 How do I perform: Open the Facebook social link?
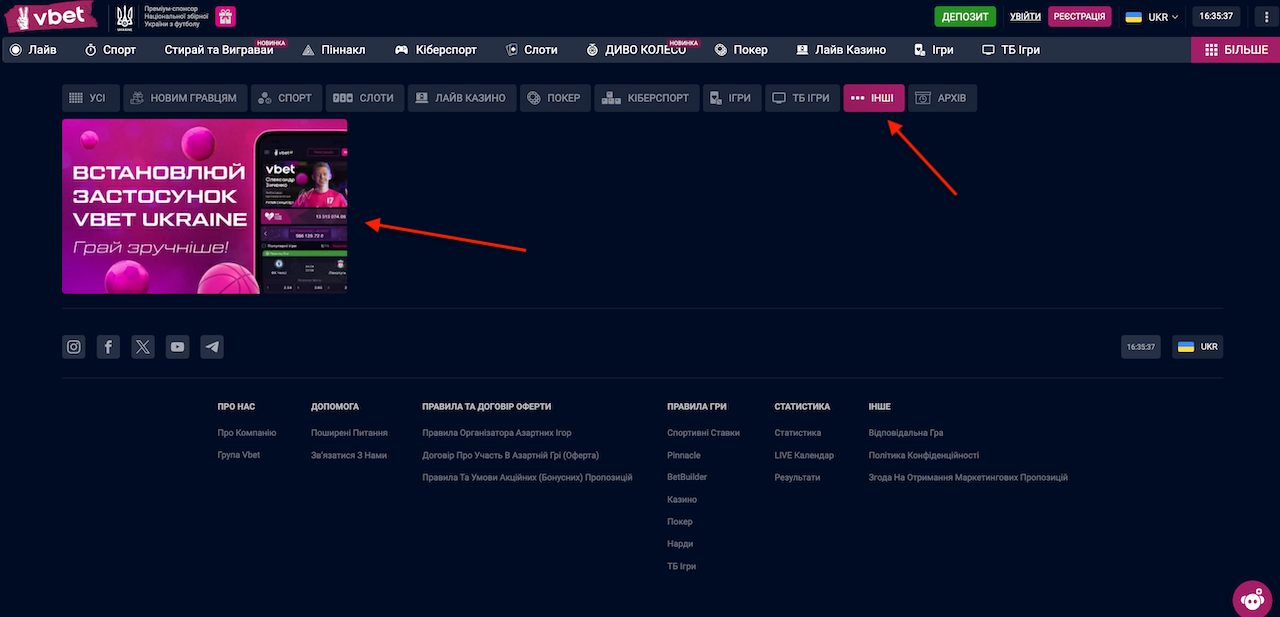coord(108,347)
